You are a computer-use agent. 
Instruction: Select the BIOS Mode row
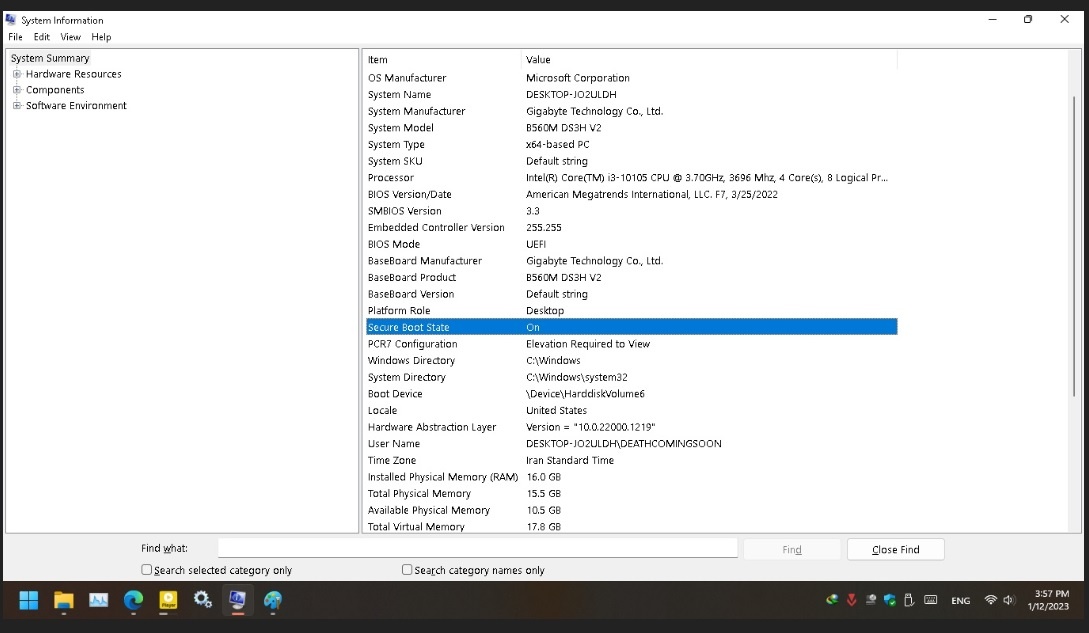tap(631, 245)
